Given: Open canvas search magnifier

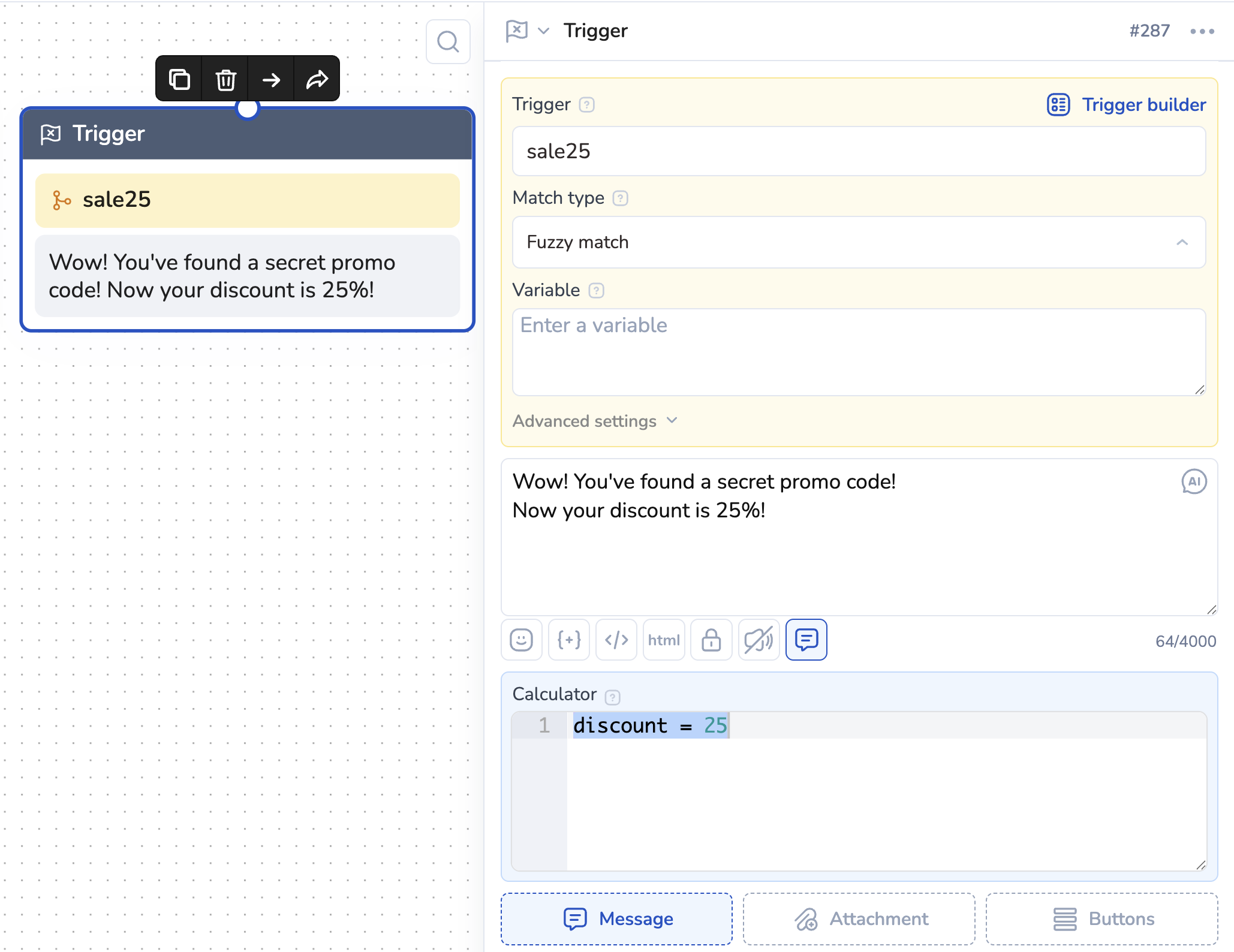Looking at the screenshot, I should coord(448,42).
